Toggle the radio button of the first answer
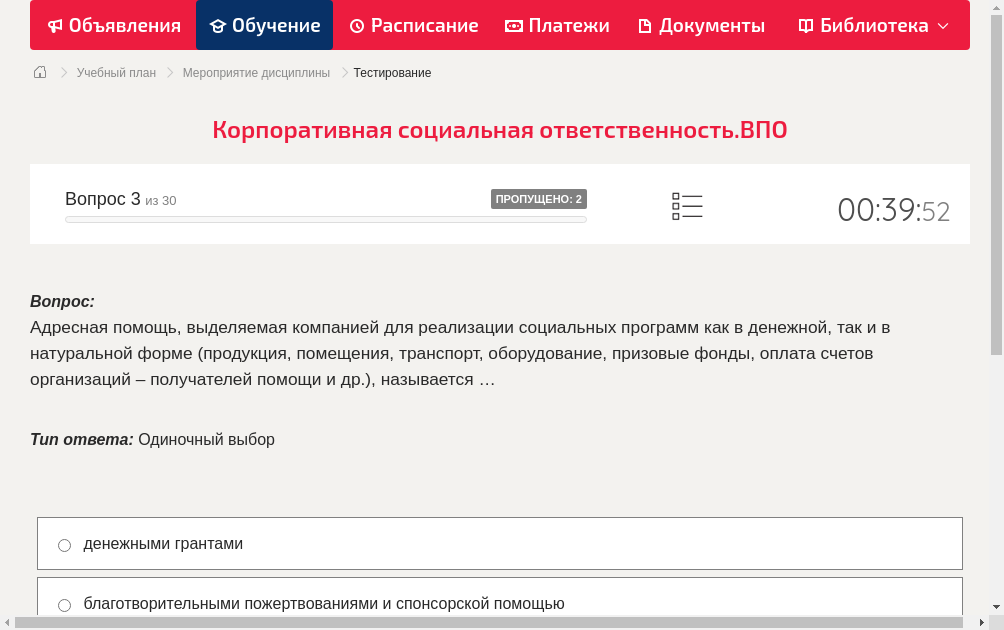 click(64, 544)
